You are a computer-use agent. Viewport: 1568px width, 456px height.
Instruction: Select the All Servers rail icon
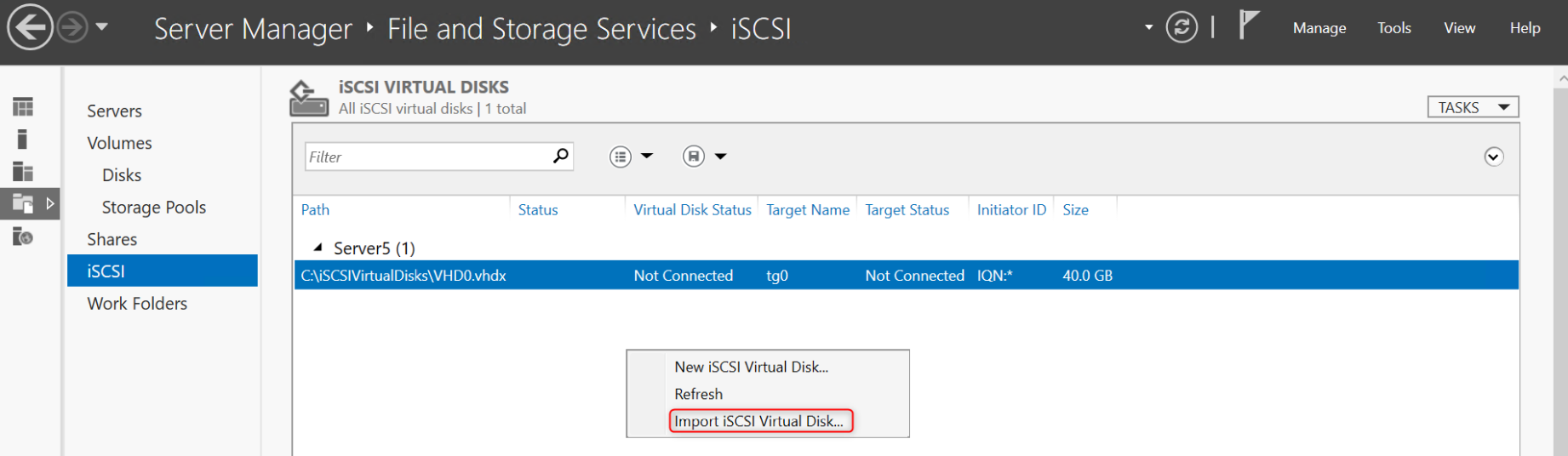pyautogui.click(x=23, y=172)
